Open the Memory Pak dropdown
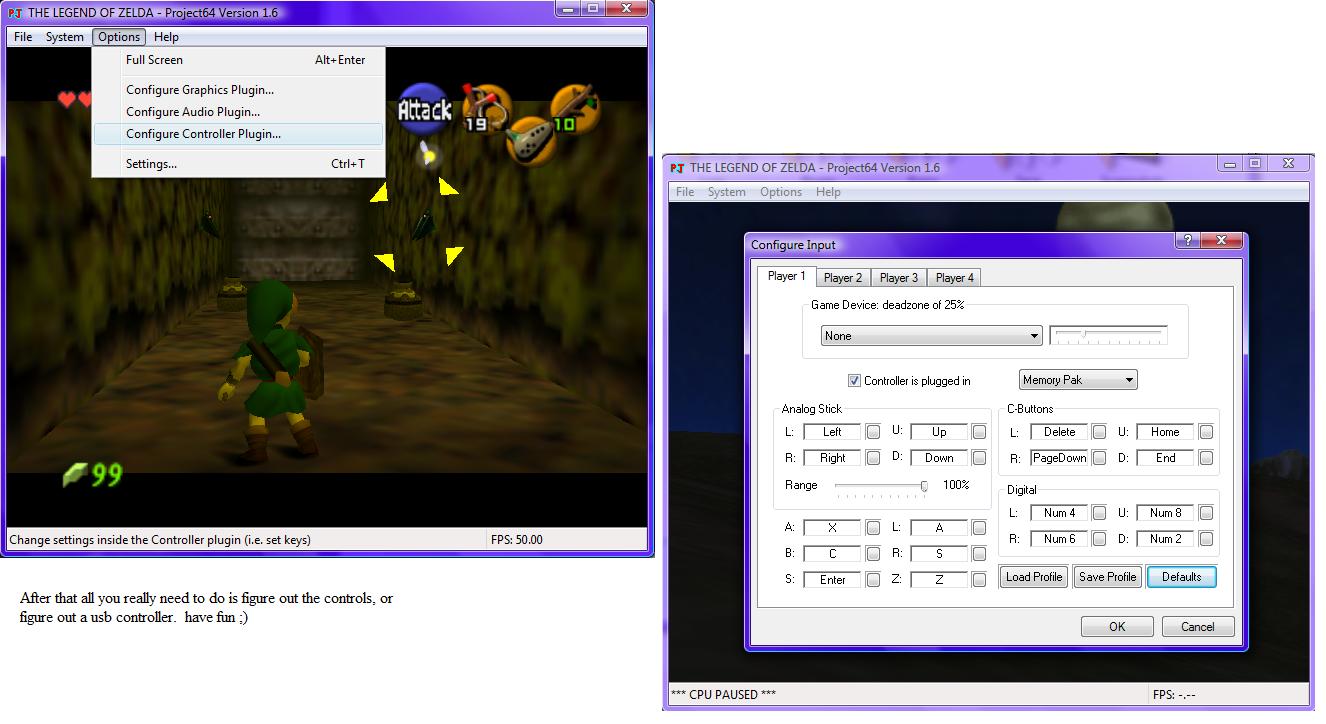 pos(1078,380)
